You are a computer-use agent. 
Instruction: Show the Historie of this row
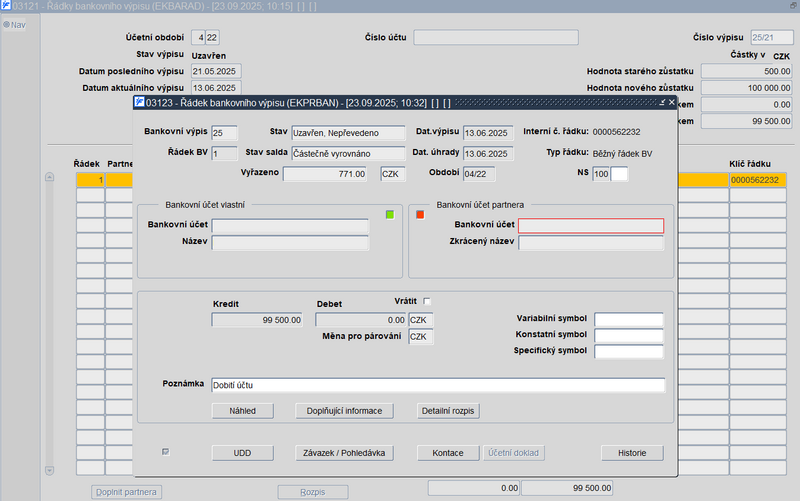(x=632, y=453)
